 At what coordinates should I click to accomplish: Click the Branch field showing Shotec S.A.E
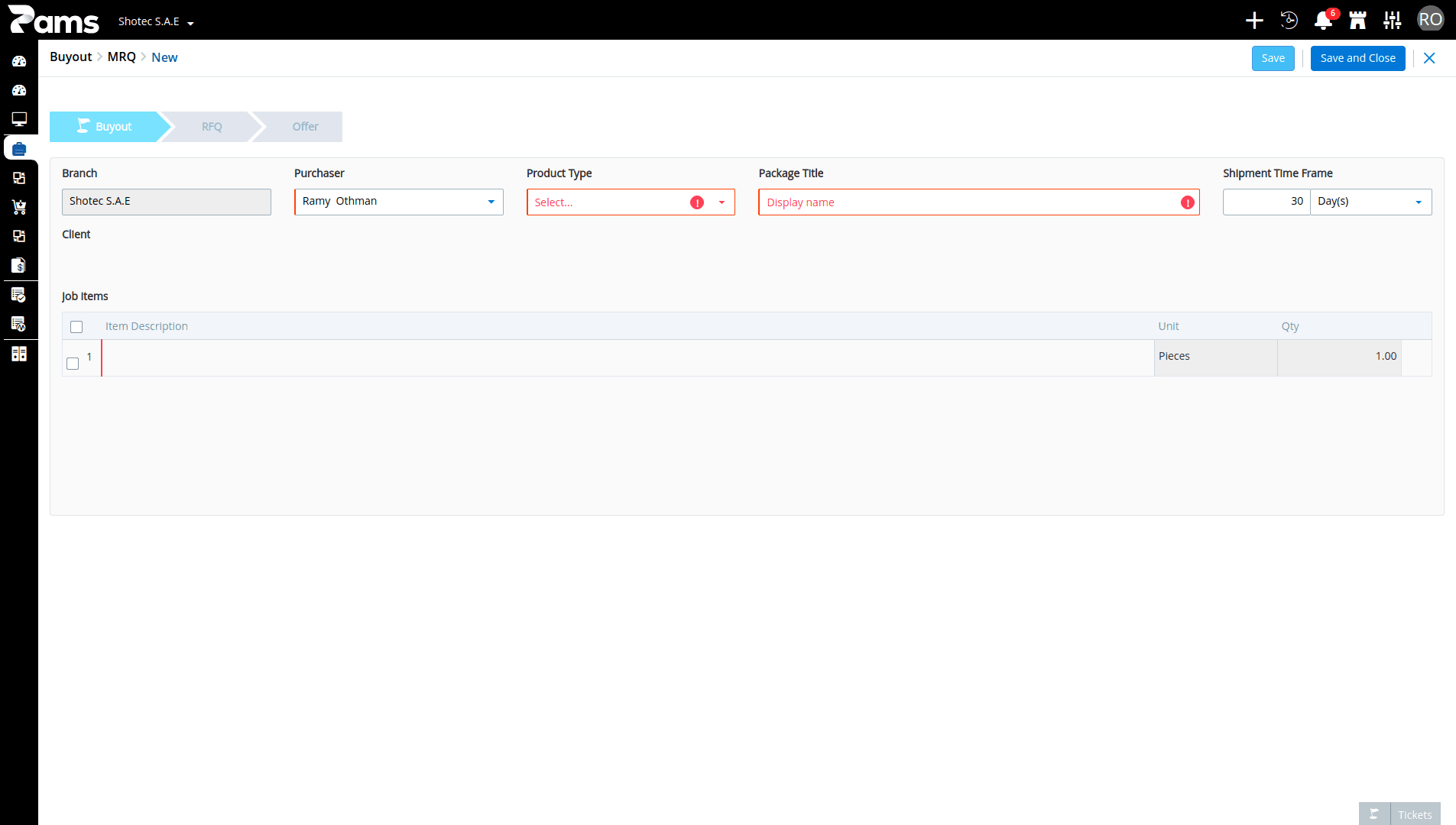[167, 202]
